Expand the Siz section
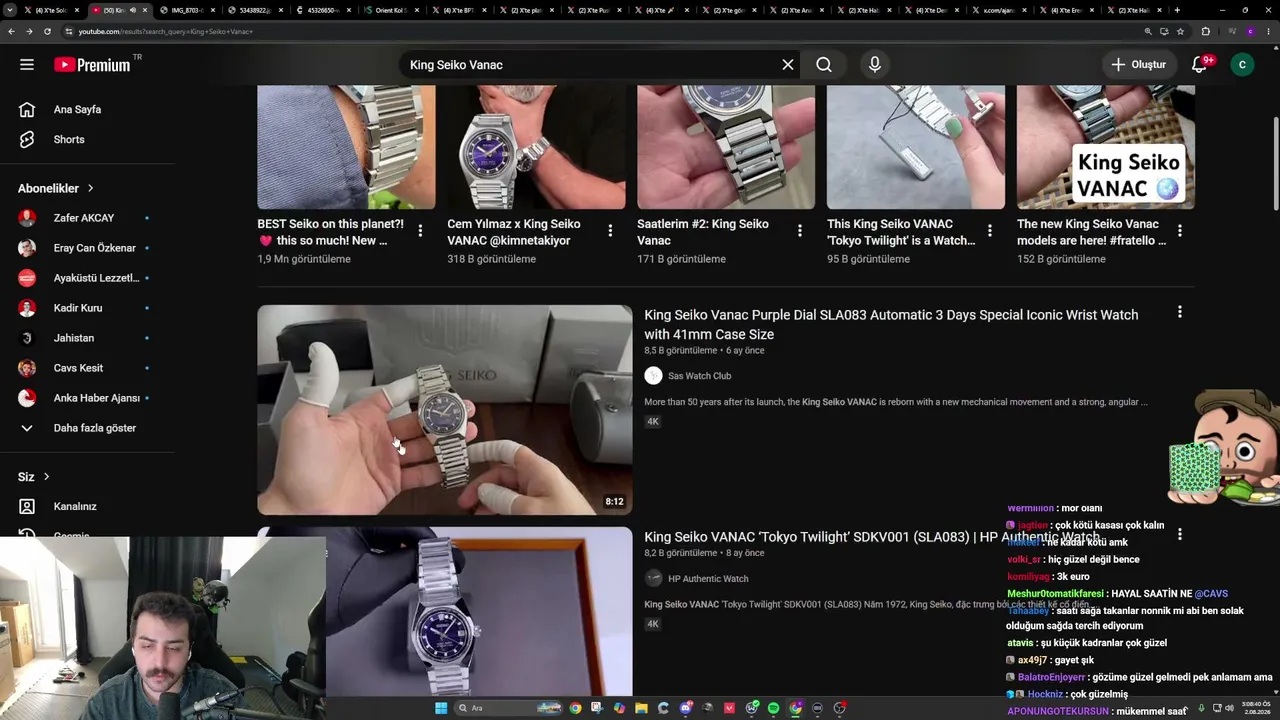This screenshot has width=1280, height=720. [x=34, y=477]
